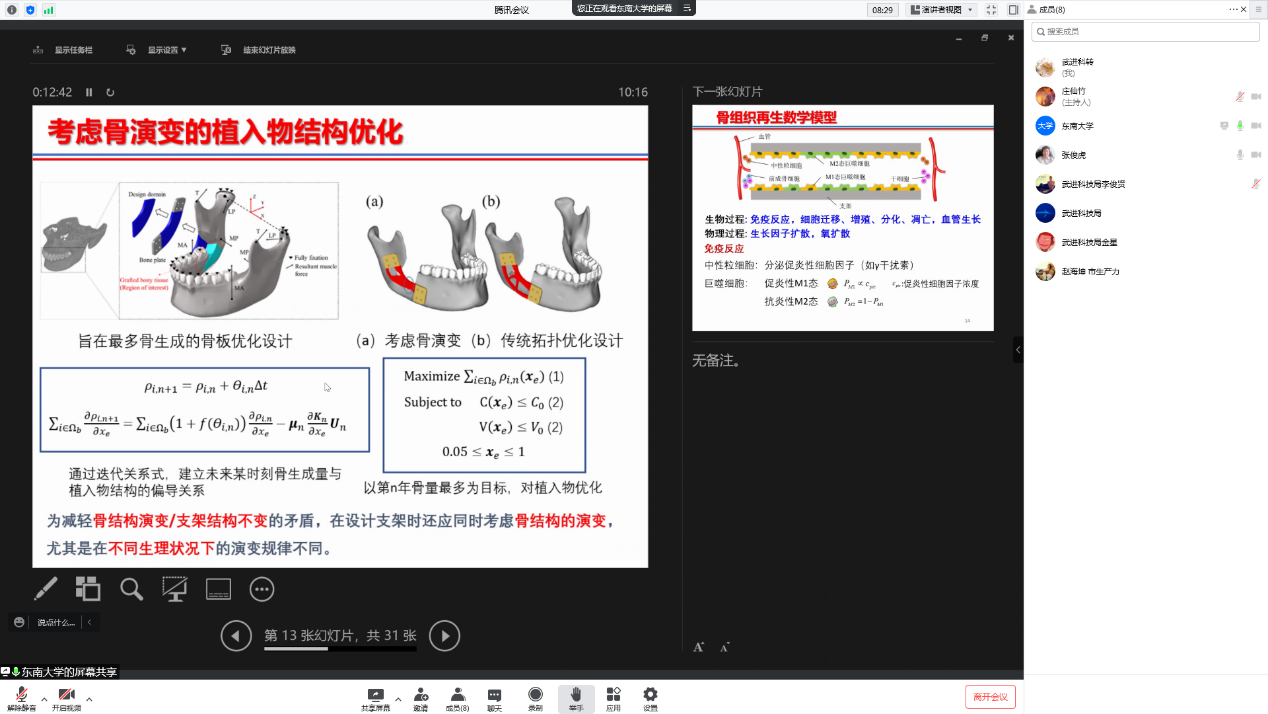
Task: Open the ellipsis for more slideshow options
Action: click(261, 589)
